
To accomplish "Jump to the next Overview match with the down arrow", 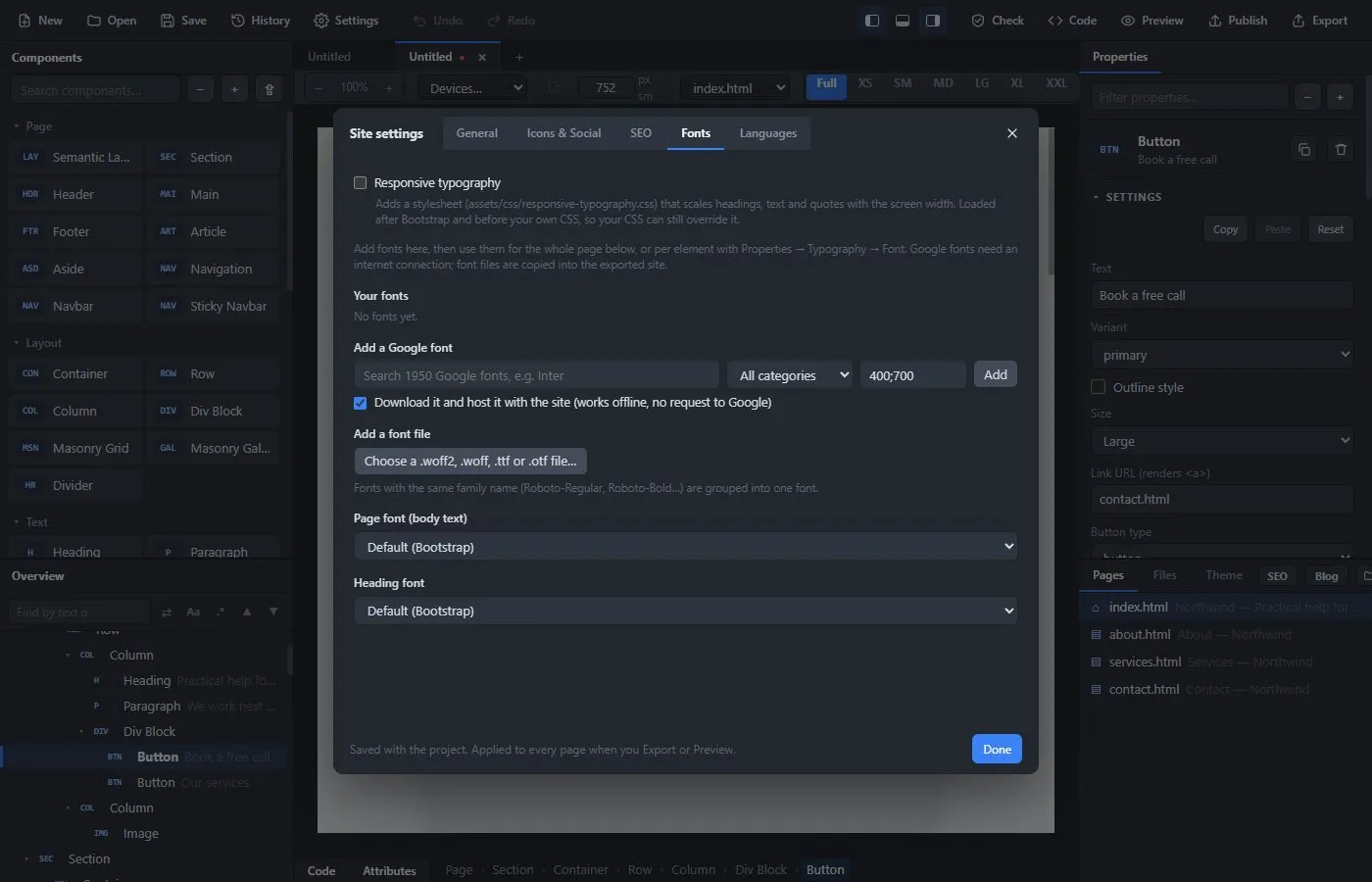I will (x=273, y=612).
